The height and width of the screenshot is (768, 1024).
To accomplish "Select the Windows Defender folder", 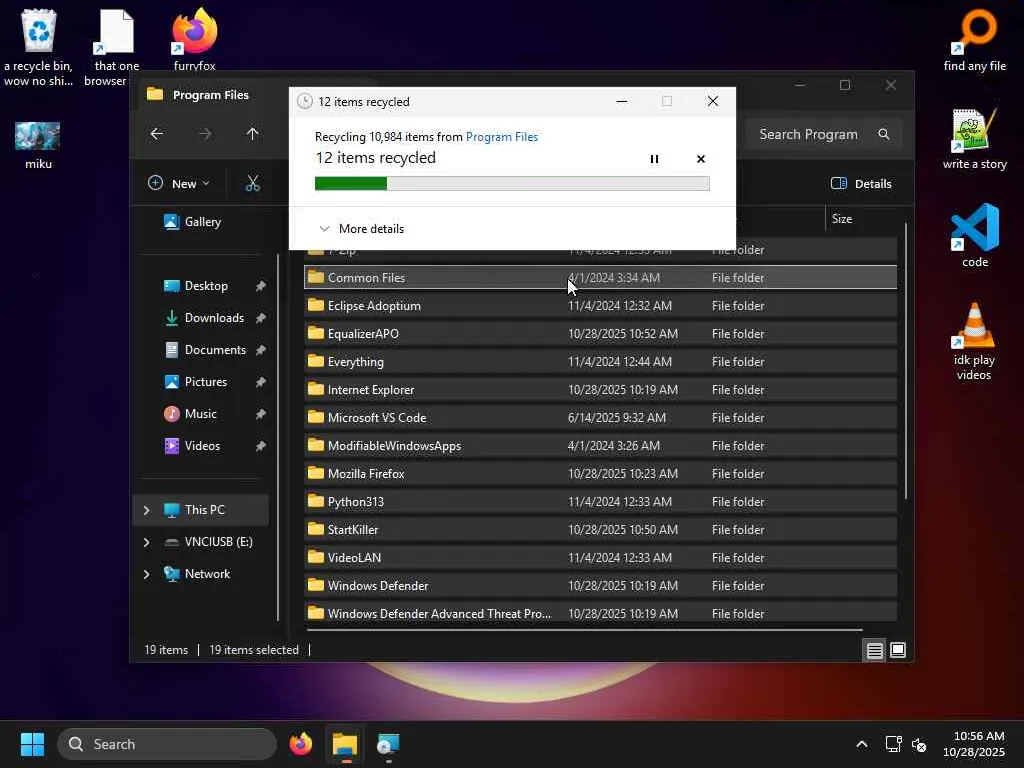I will (x=600, y=586).
